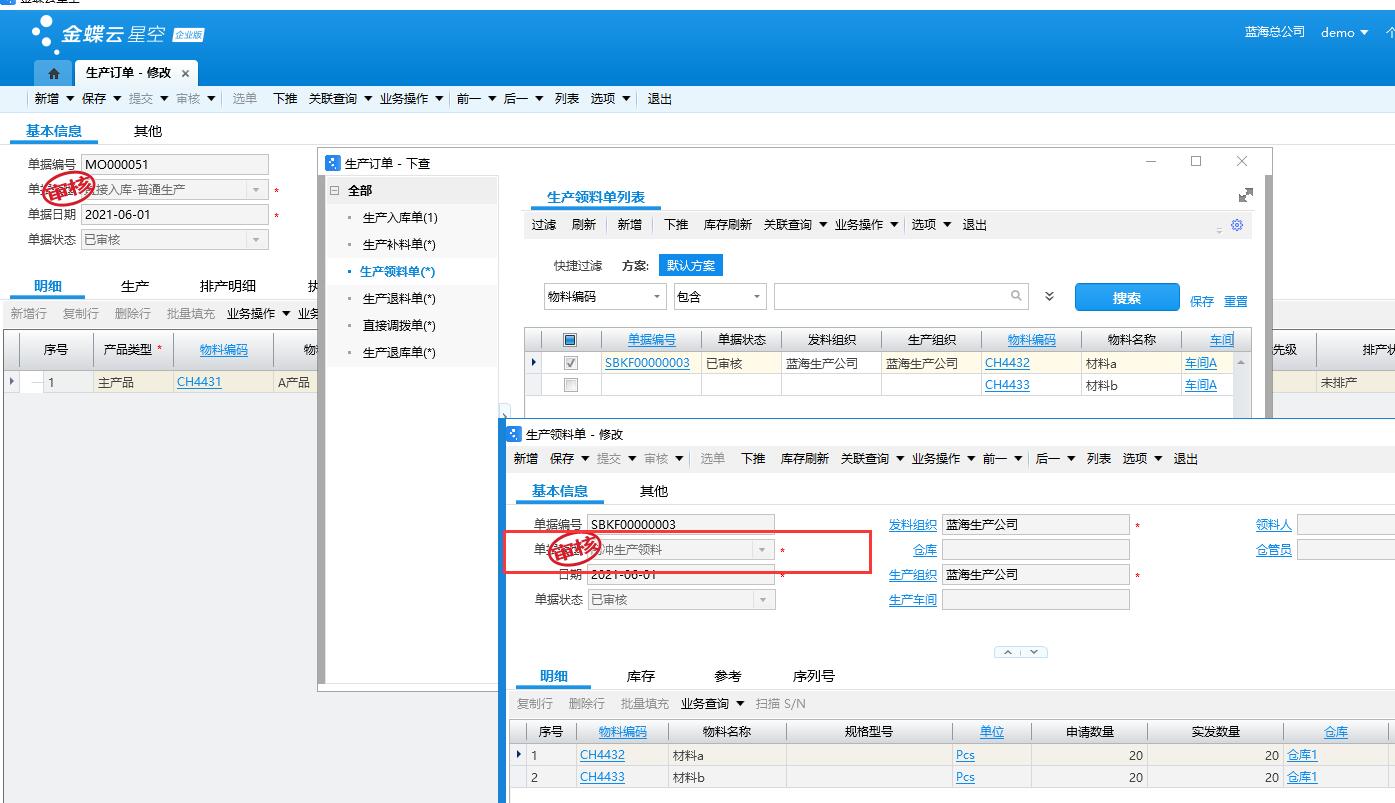Open the 物料编码 filter field dropdown
The image size is (1395, 803).
(657, 297)
